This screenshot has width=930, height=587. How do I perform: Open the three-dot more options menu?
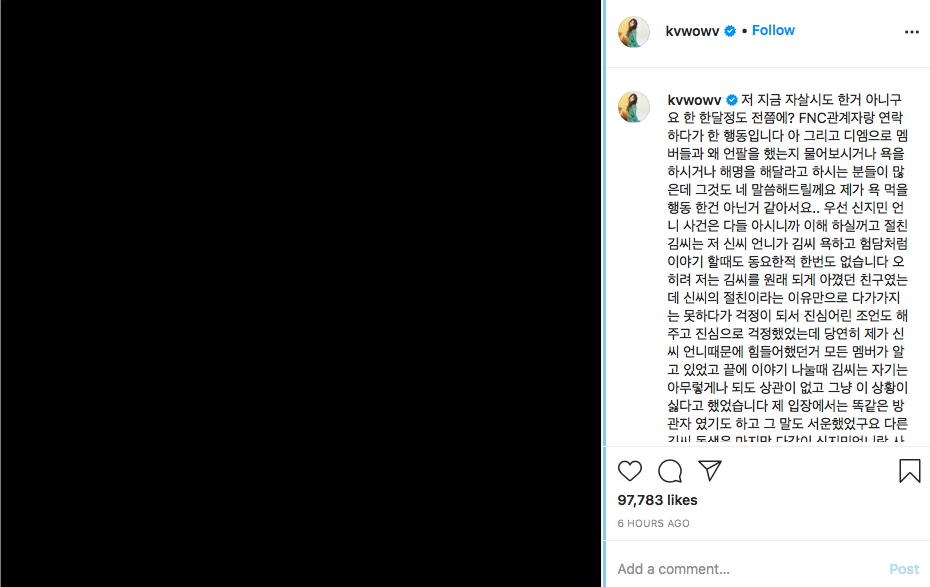point(912,32)
